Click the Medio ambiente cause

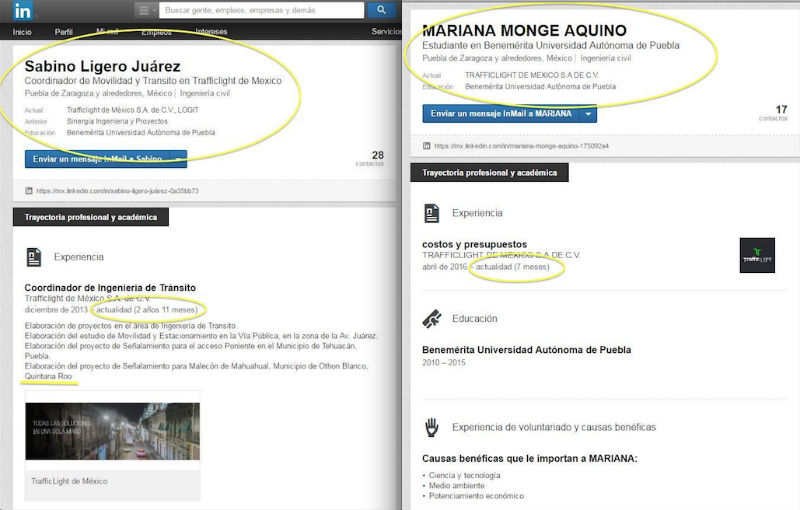pyautogui.click(x=457, y=486)
